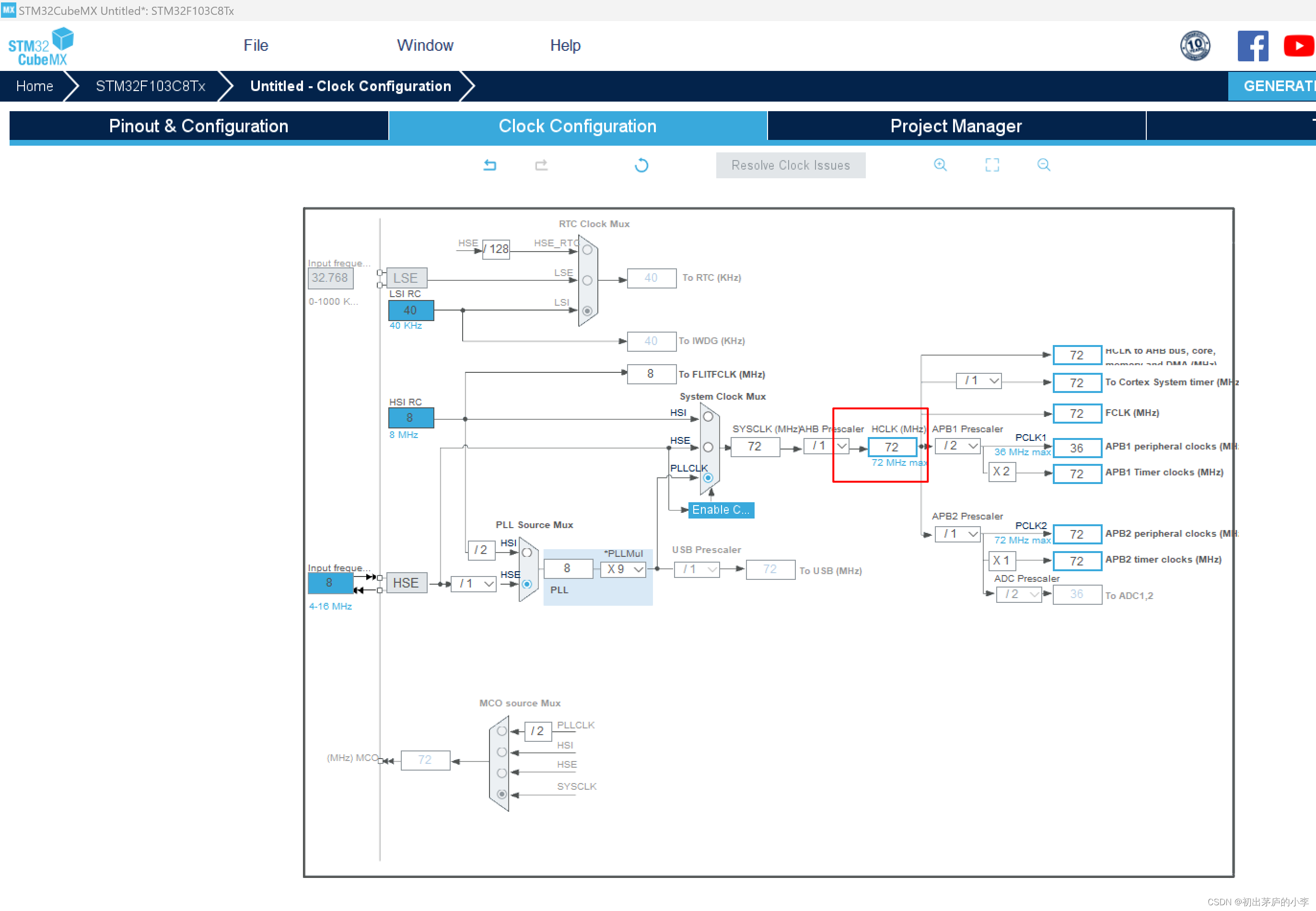Click the To FLITFCLK 8 field
Screen dimensions: 1316x911
click(x=651, y=374)
